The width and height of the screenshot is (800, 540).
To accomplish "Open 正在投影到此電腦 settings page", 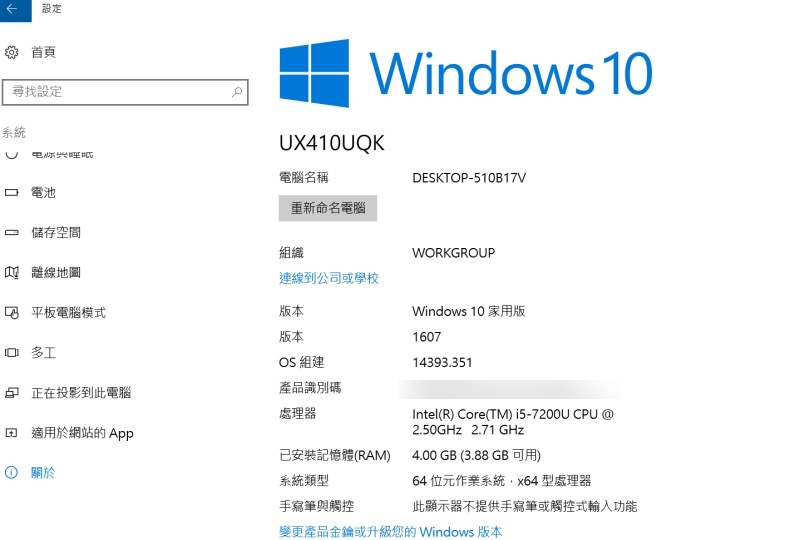I will (81, 392).
